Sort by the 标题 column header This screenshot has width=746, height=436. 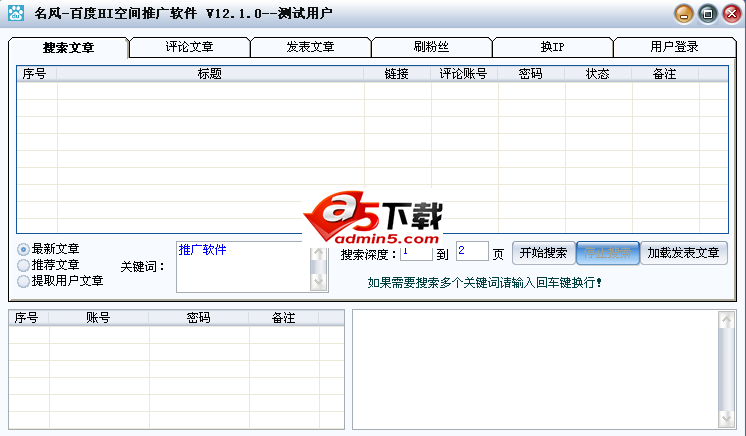pyautogui.click(x=210, y=74)
